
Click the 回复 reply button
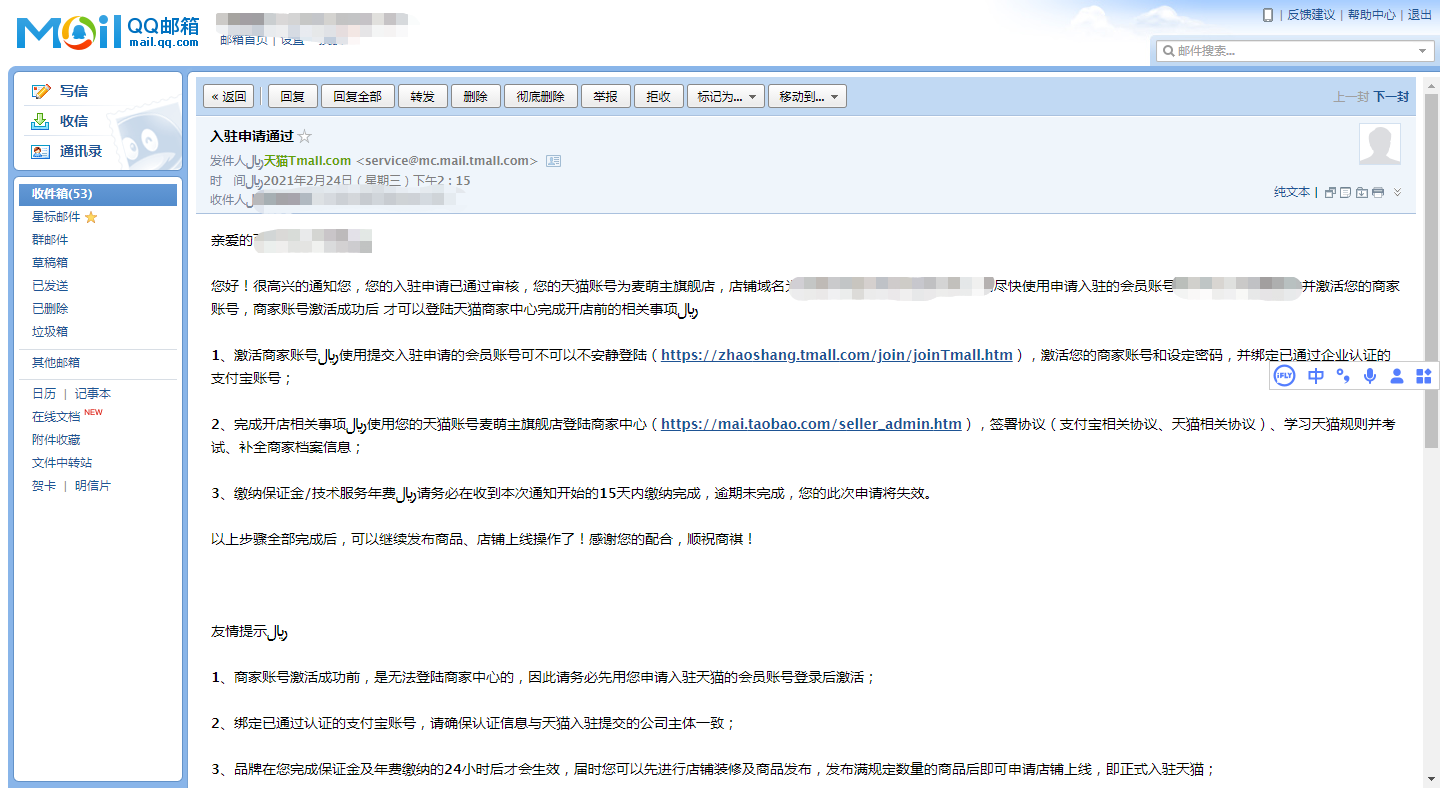293,96
